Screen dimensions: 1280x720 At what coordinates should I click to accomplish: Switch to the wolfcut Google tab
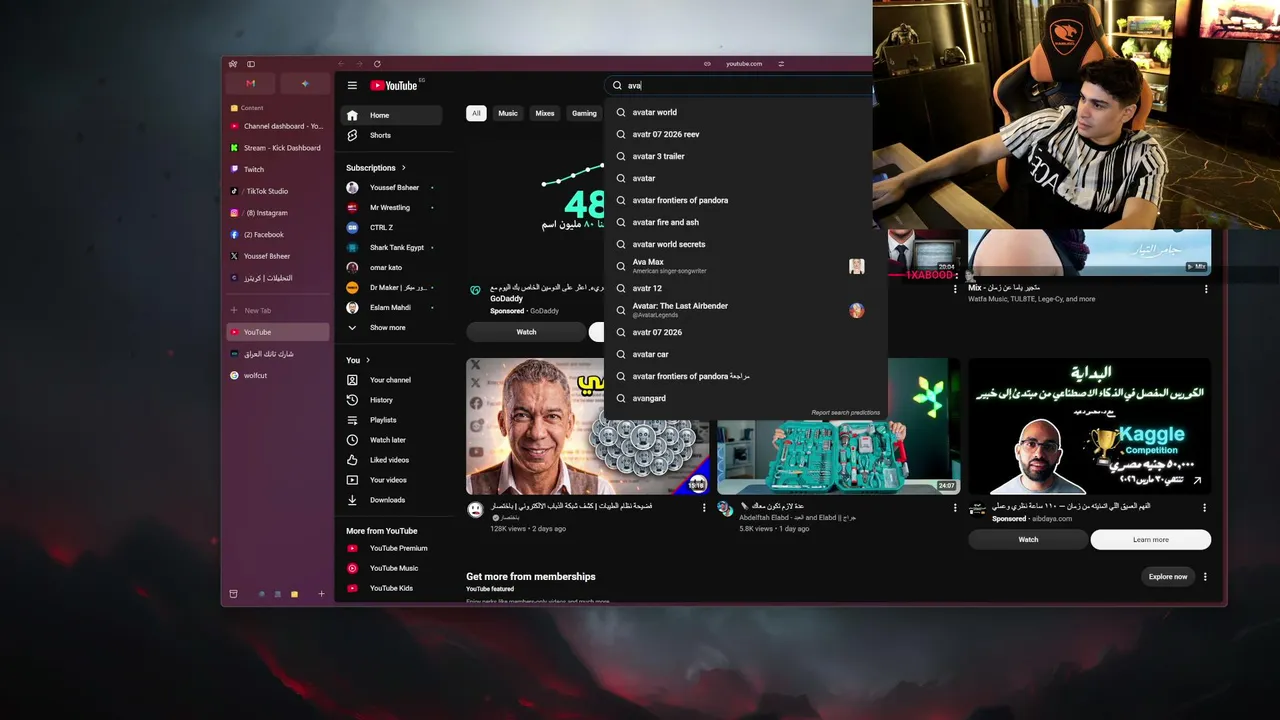click(x=278, y=376)
